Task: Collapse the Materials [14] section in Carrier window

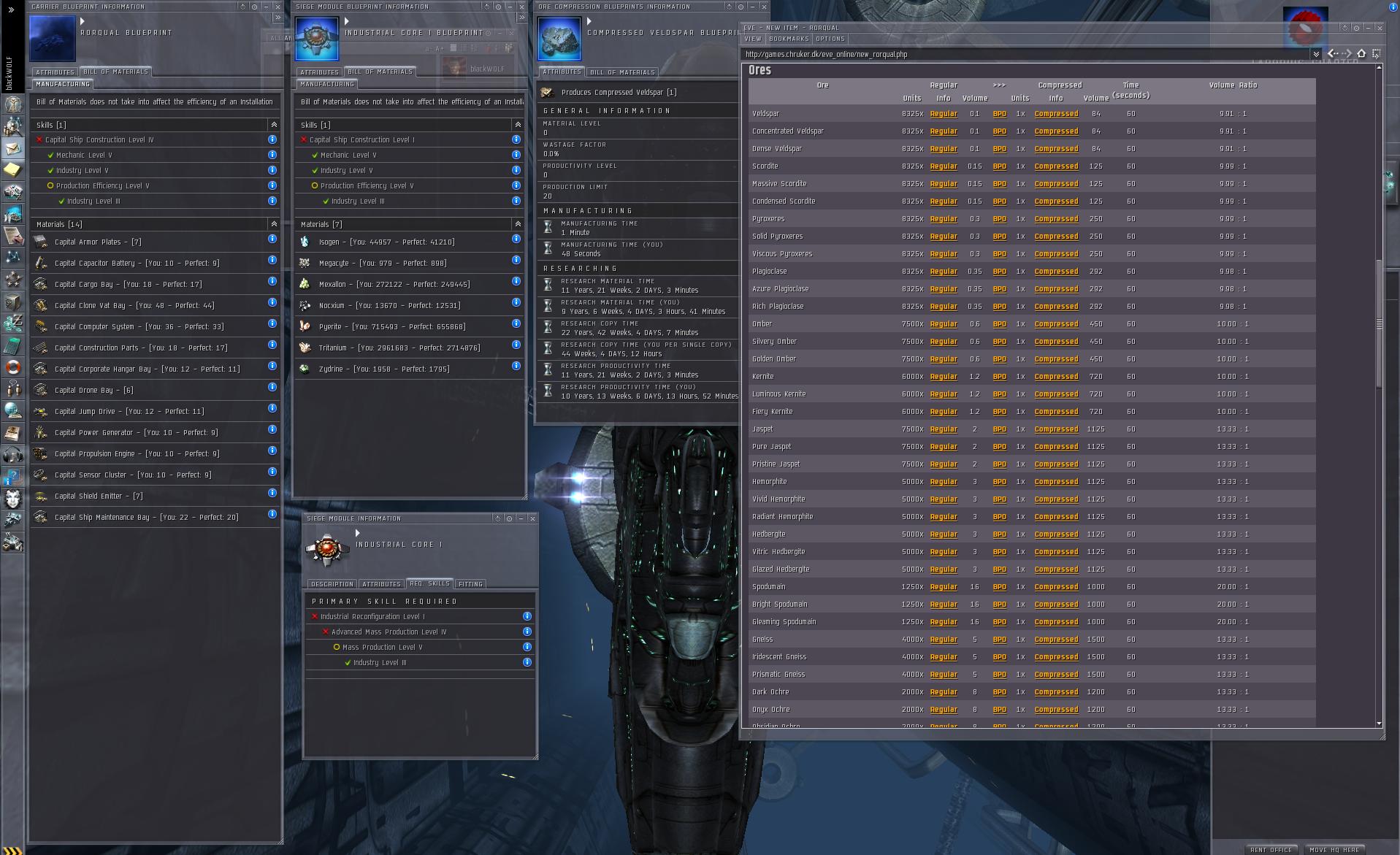Action: (x=274, y=224)
